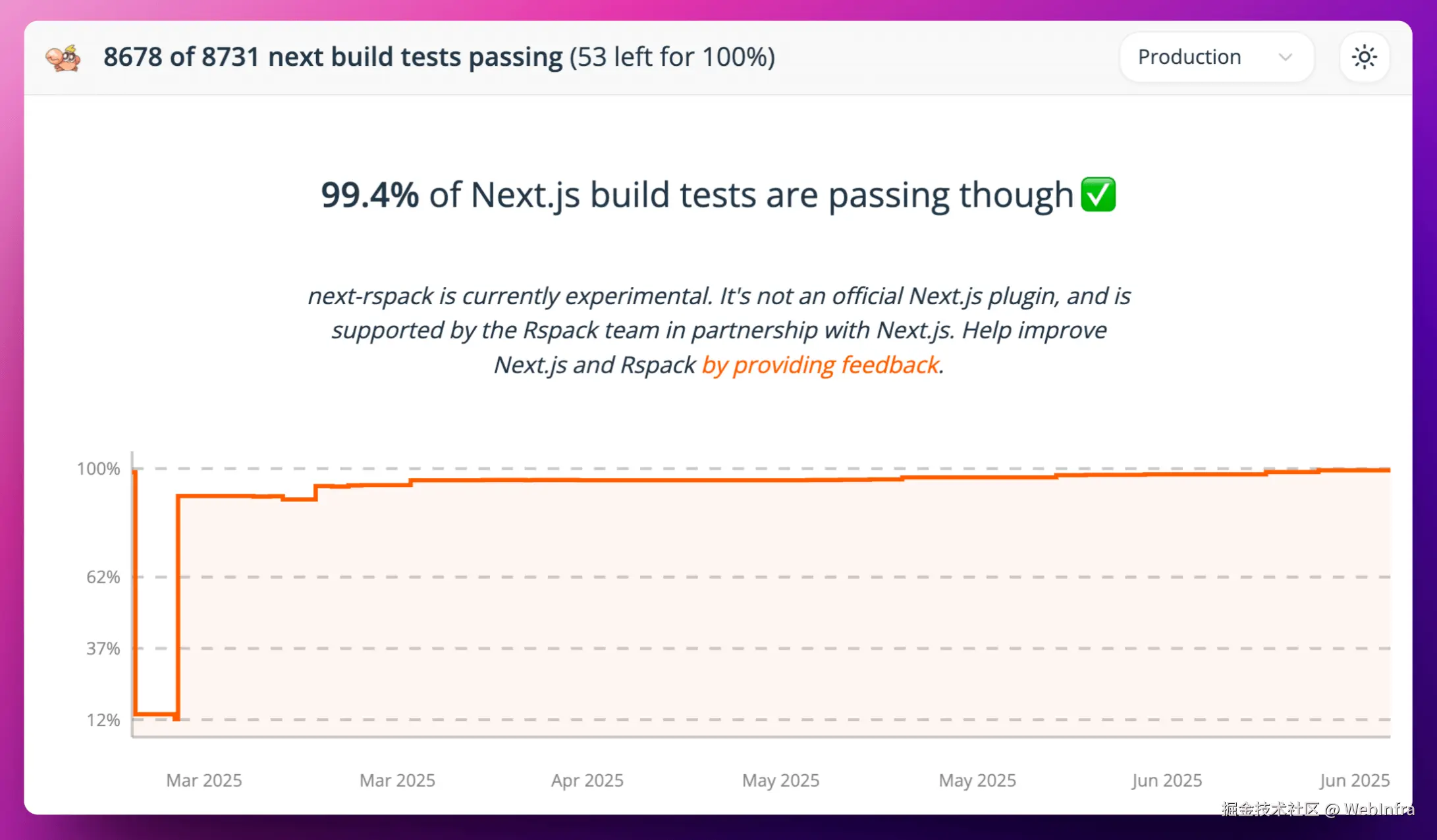Click the chart line's dip near 12%
The width and height of the screenshot is (1437, 840).
(156, 714)
